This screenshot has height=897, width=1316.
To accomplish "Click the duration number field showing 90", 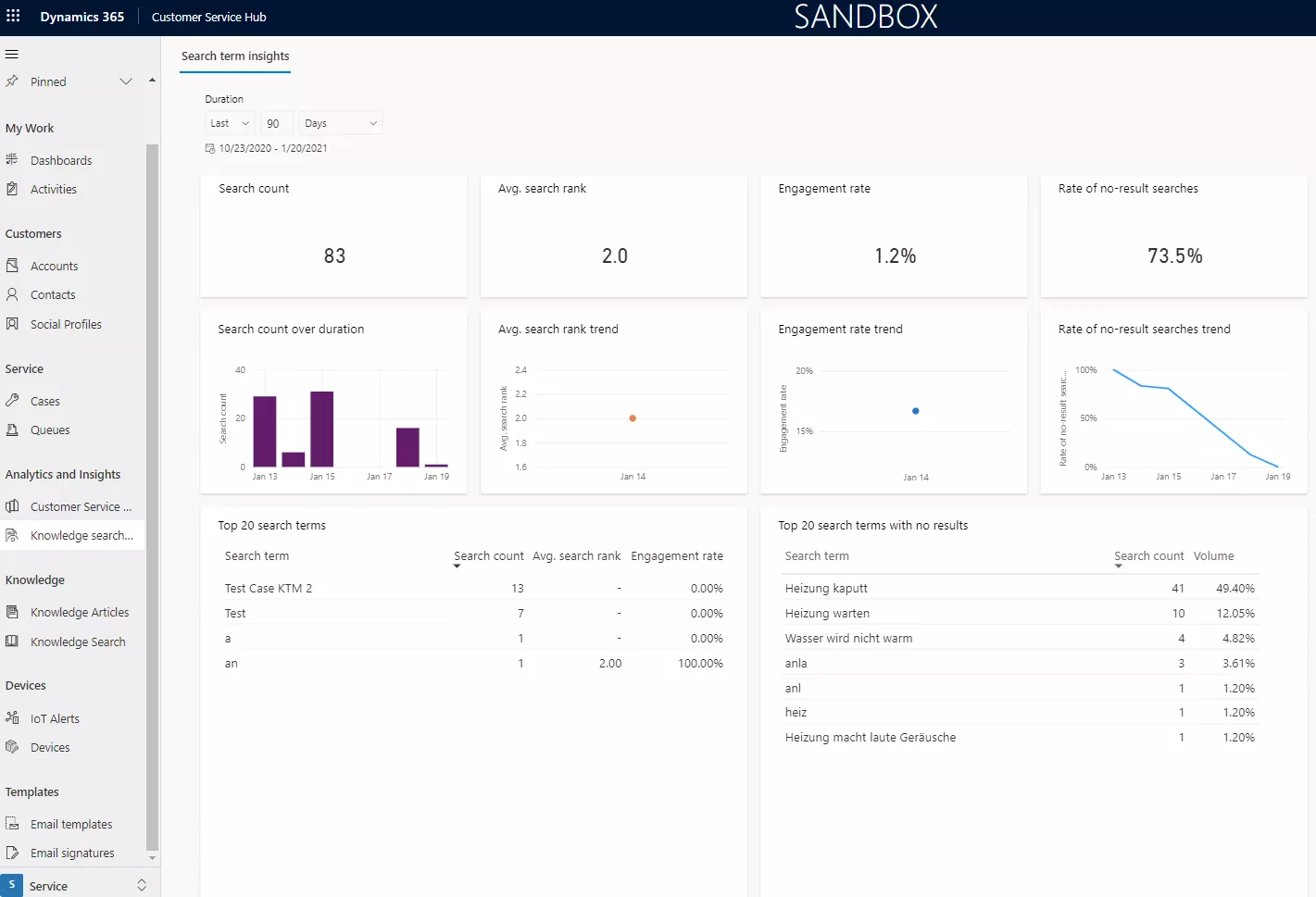I will (276, 123).
